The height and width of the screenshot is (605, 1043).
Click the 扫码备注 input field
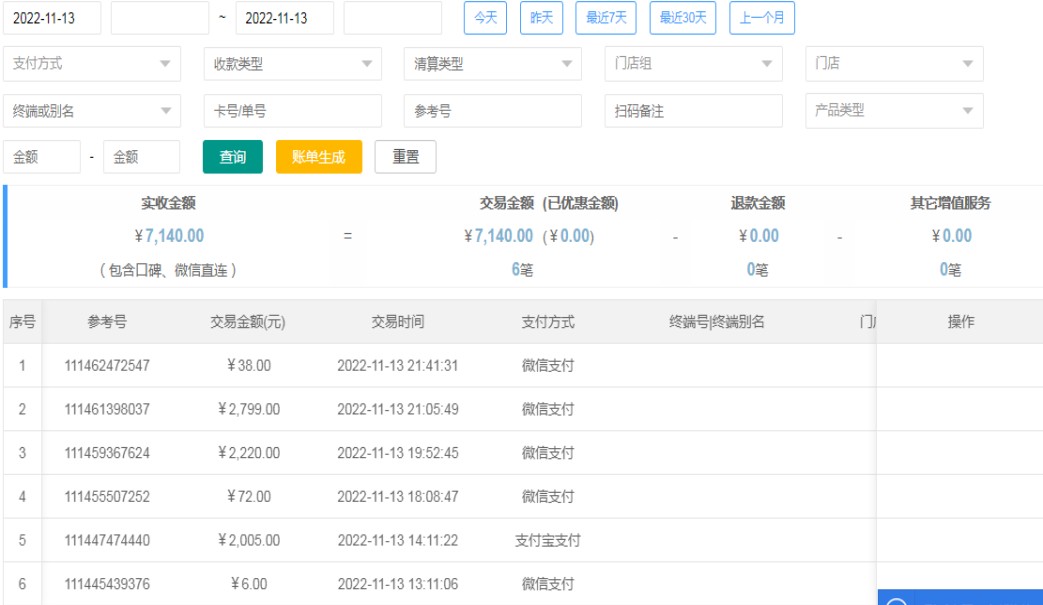693,111
